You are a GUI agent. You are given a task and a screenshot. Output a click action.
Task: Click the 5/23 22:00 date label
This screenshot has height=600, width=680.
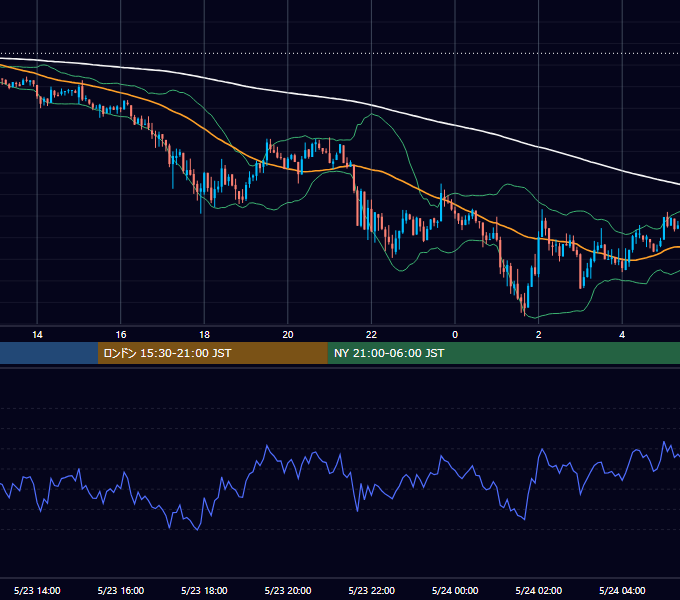[372, 590]
